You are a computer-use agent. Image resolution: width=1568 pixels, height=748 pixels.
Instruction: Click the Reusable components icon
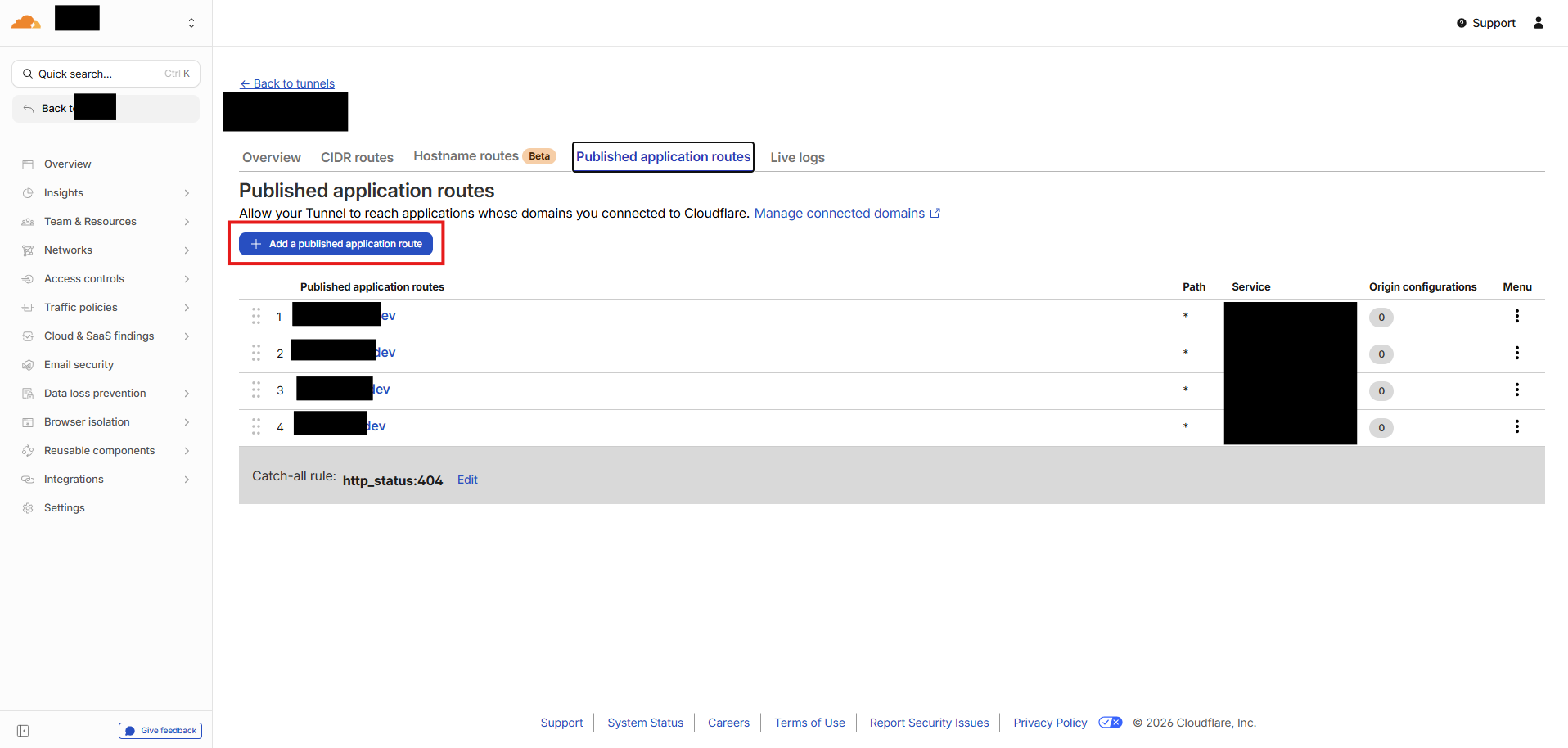(28, 451)
